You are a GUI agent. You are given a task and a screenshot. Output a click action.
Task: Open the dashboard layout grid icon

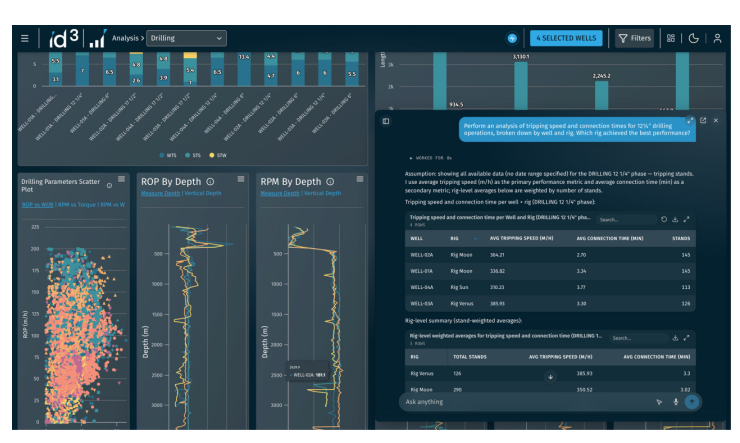[671, 38]
